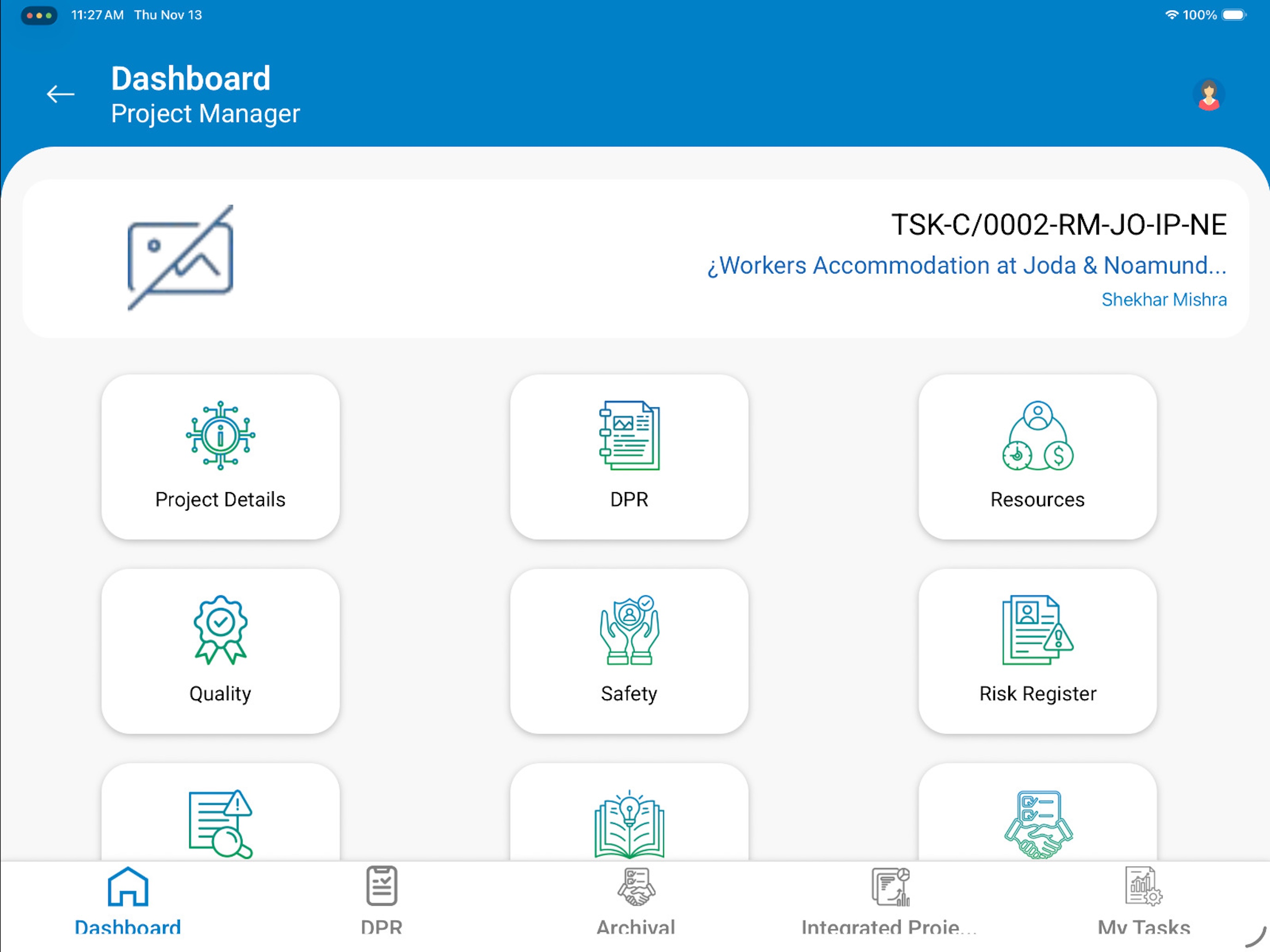Image resolution: width=1270 pixels, height=952 pixels.
Task: Tap the Dashboard header title
Action: click(191, 78)
